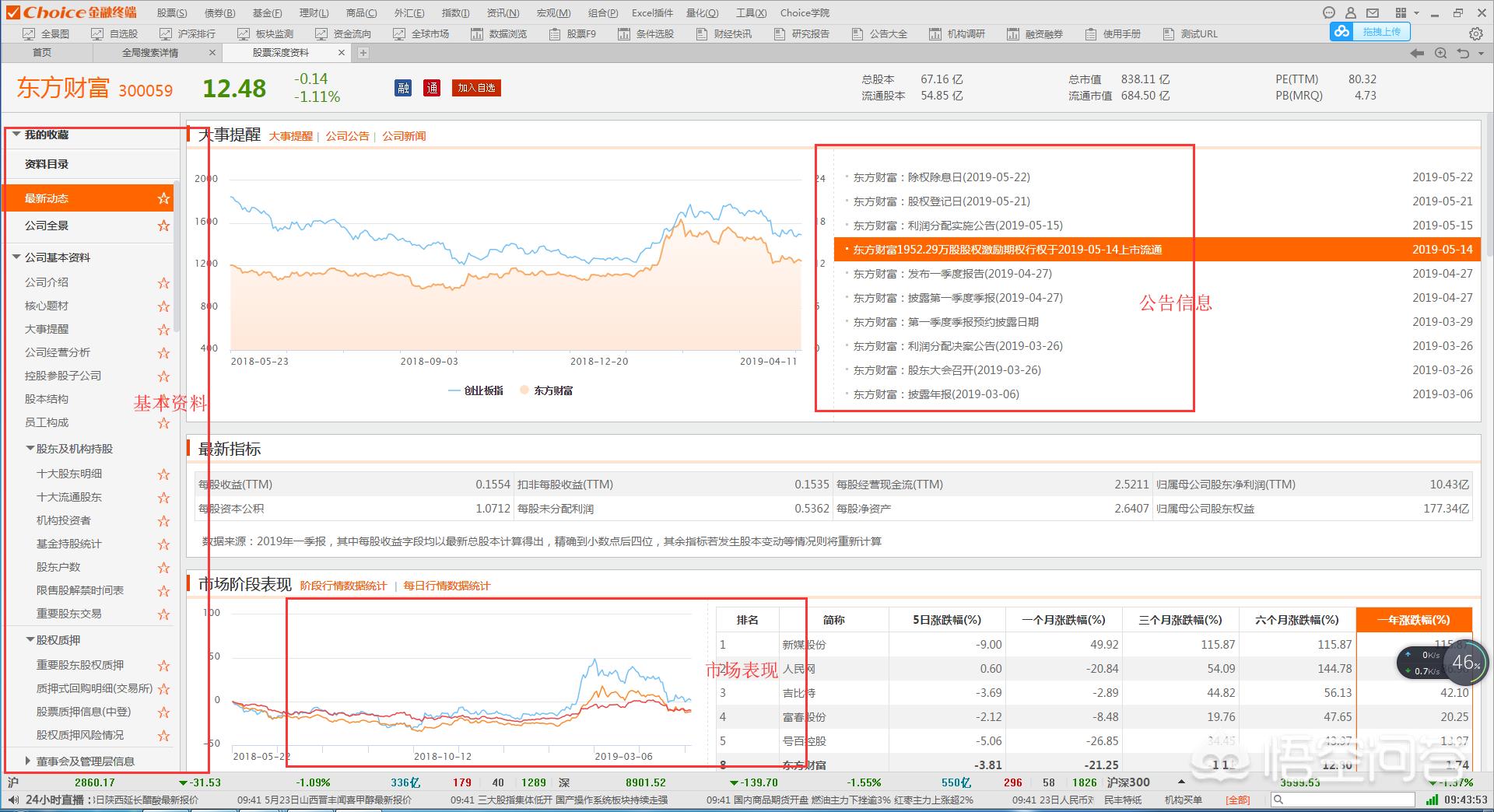Open the 股票(S) menu
1494x812 pixels.
(171, 13)
